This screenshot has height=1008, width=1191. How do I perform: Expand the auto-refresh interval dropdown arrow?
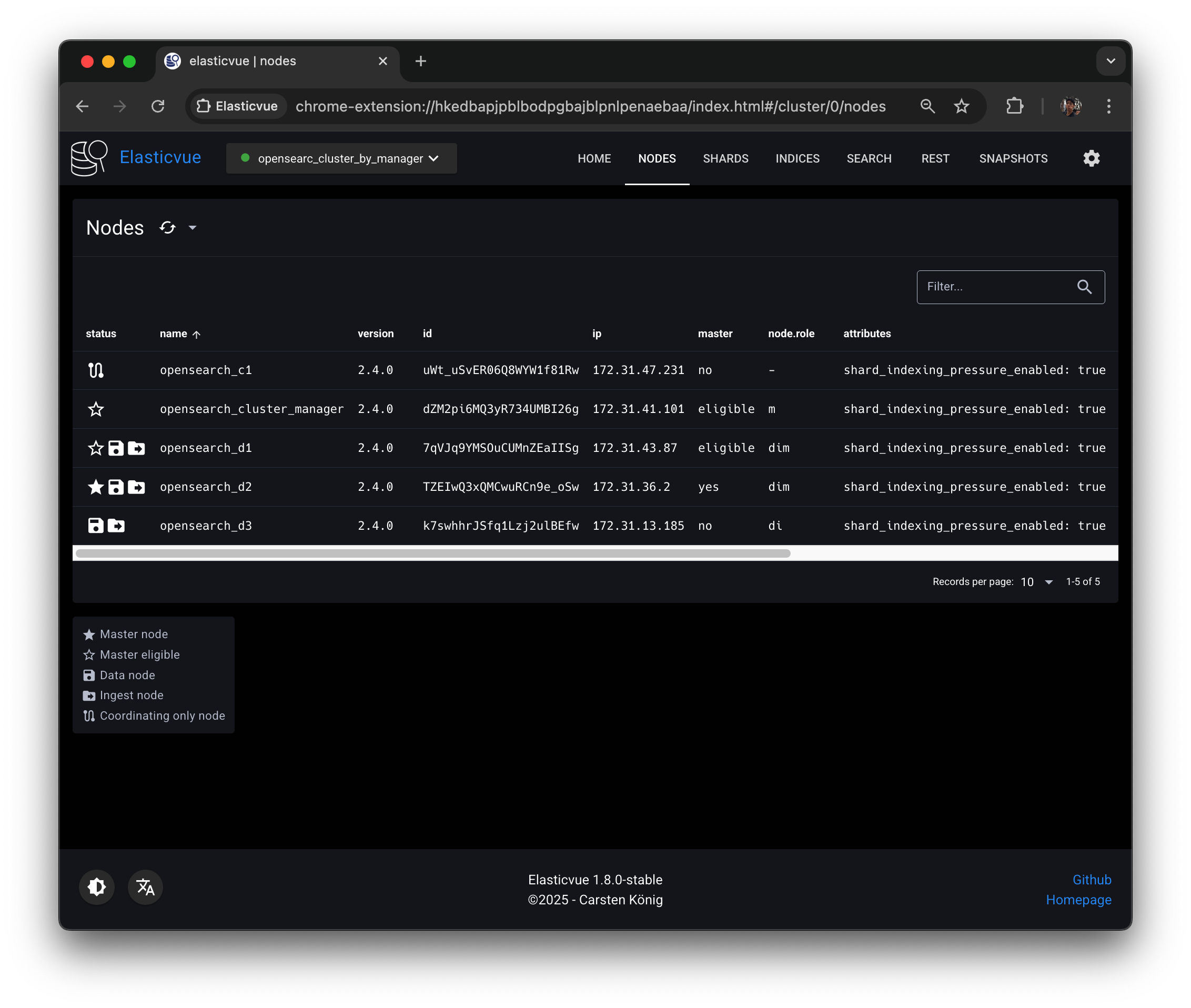pos(193,227)
